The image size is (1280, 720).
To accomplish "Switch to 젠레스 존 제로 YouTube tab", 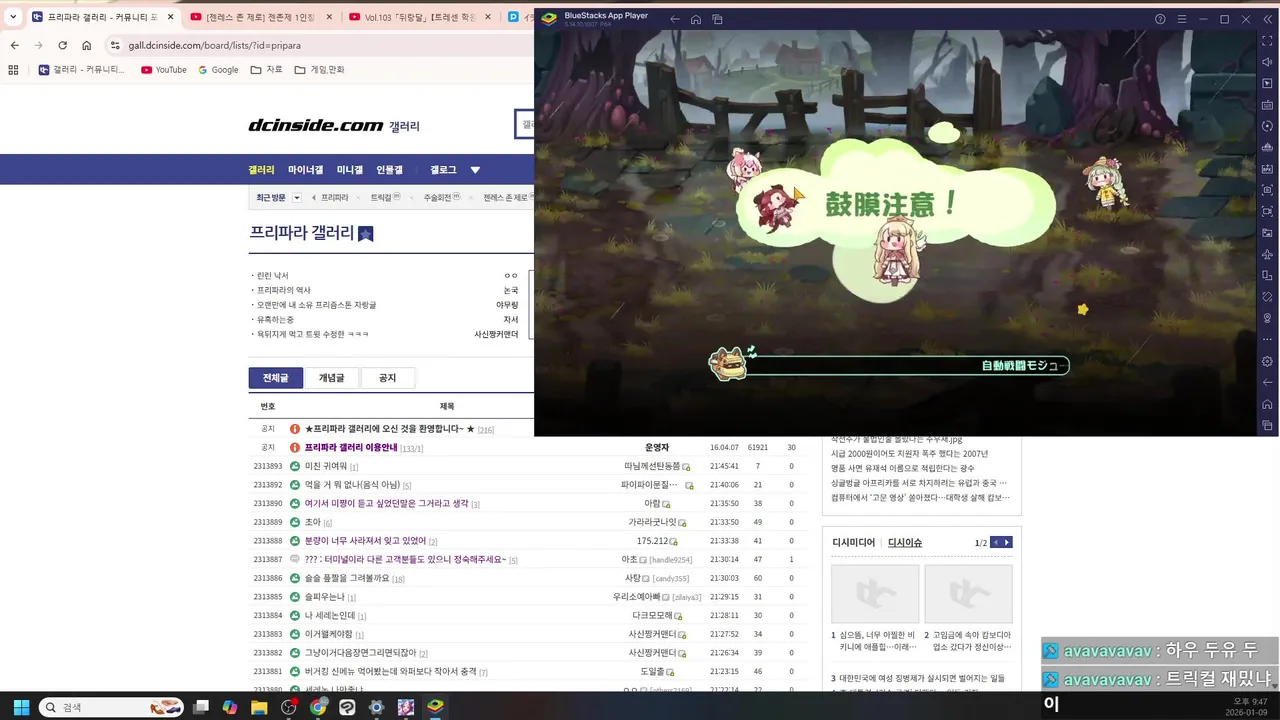I will 260,17.
